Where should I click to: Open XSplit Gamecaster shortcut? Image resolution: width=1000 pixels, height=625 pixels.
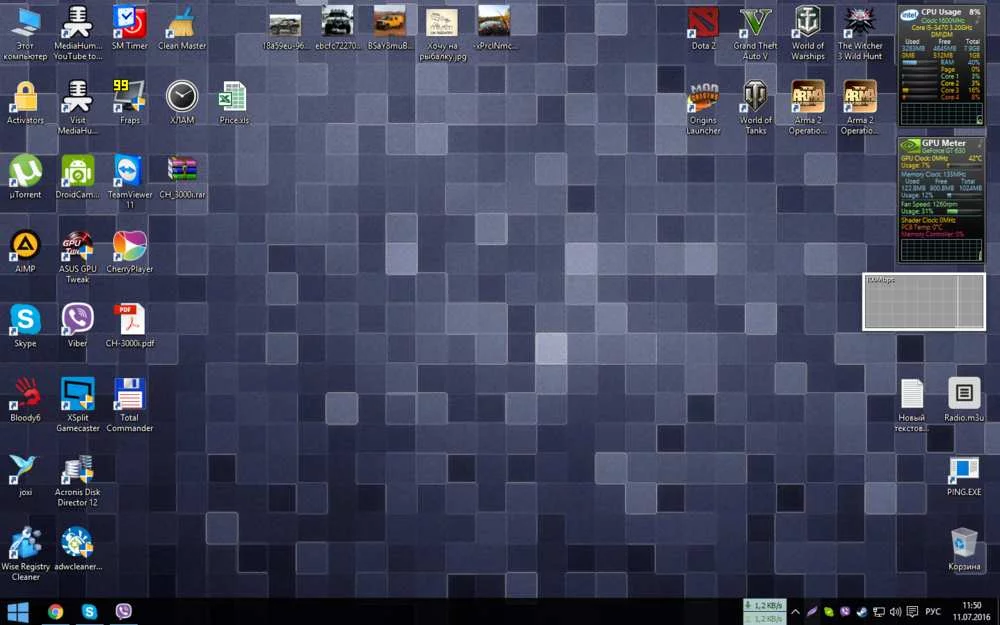(78, 405)
